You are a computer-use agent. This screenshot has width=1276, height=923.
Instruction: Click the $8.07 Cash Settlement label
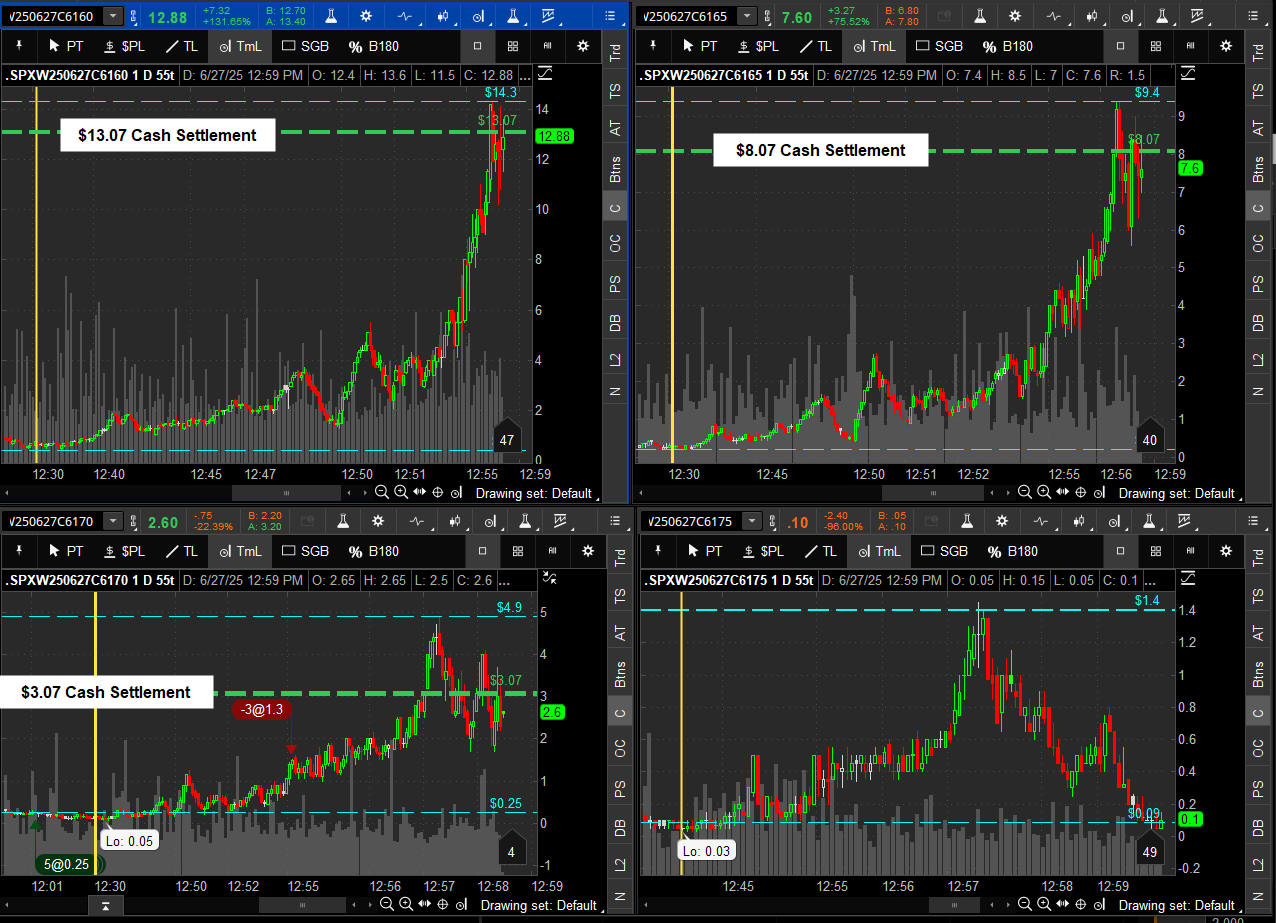(x=820, y=150)
